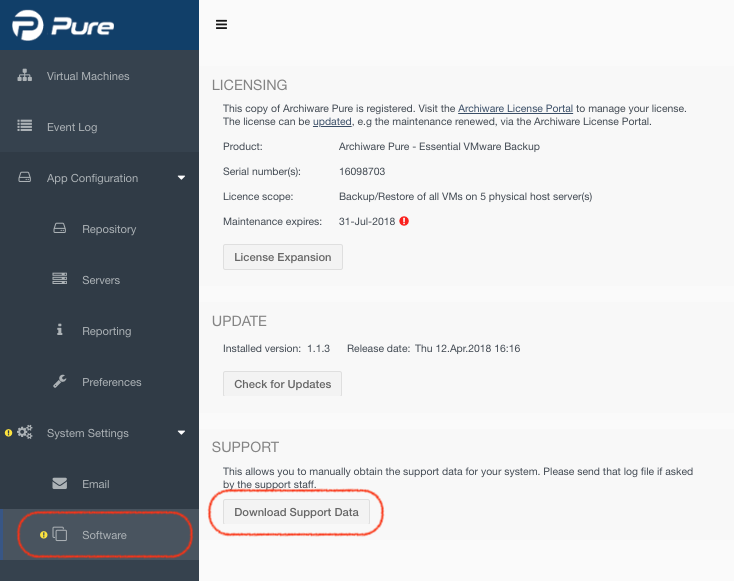Click the Event Log list icon

24,126
